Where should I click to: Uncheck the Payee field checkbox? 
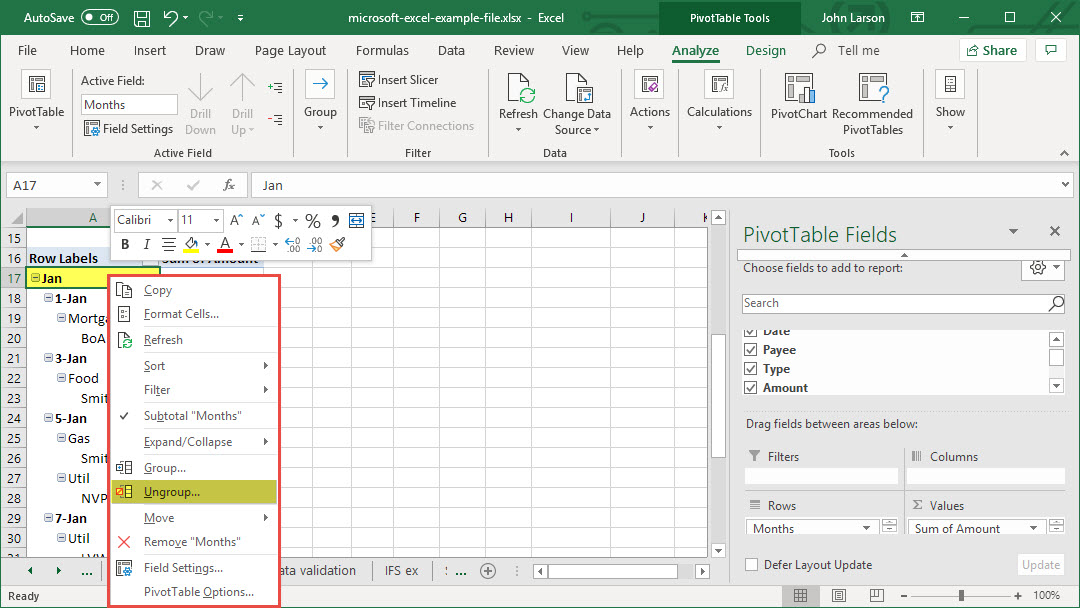(x=751, y=350)
